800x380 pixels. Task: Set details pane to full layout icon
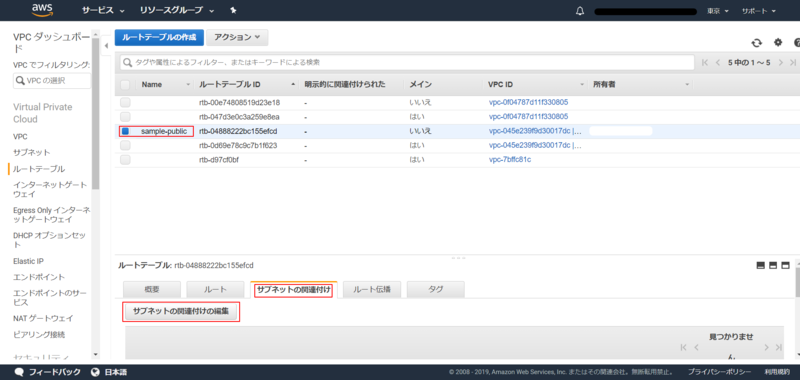(785, 265)
